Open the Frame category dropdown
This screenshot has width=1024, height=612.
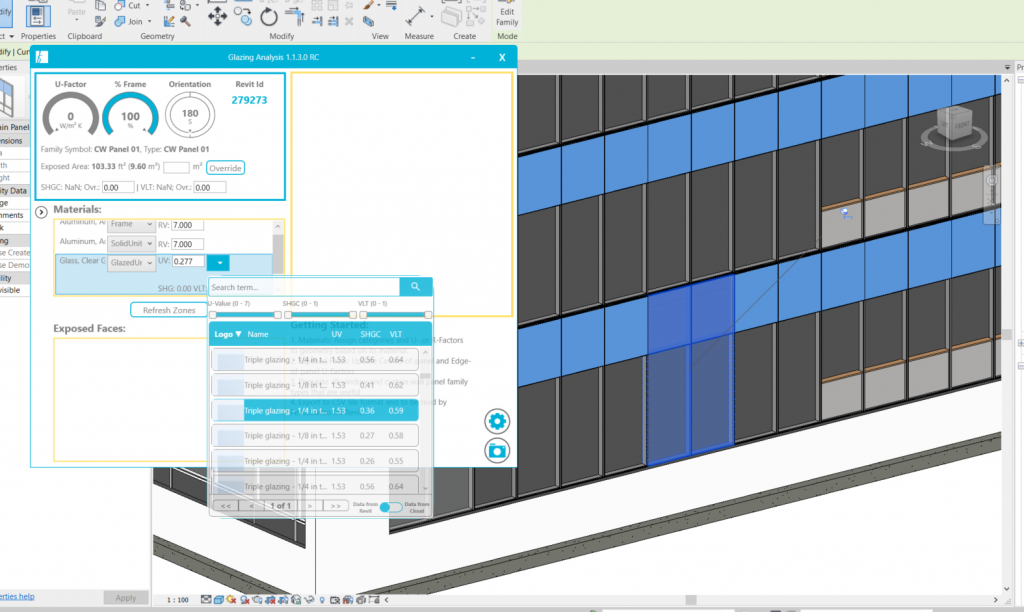(131, 224)
